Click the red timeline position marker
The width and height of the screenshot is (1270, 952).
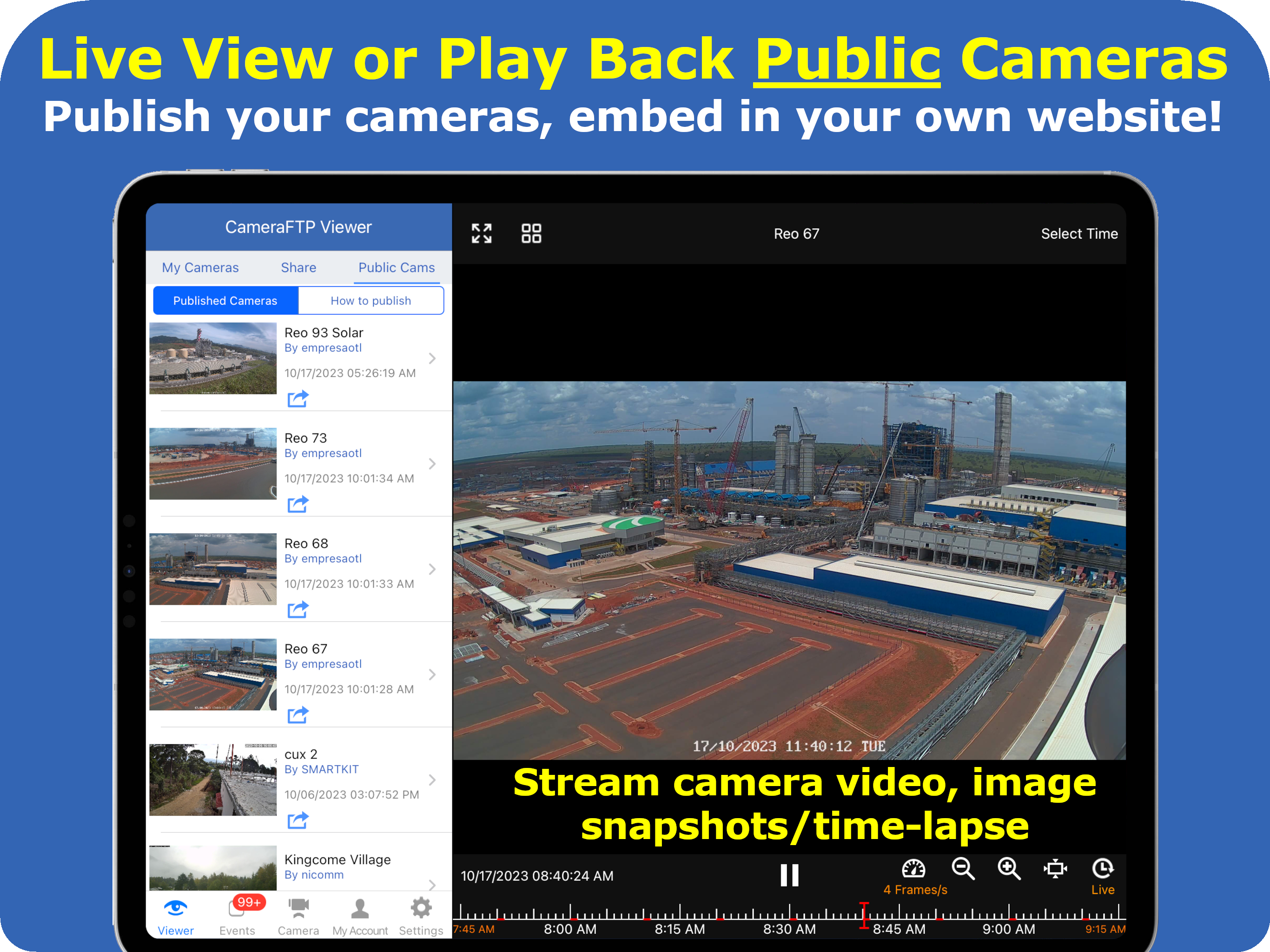tap(864, 915)
